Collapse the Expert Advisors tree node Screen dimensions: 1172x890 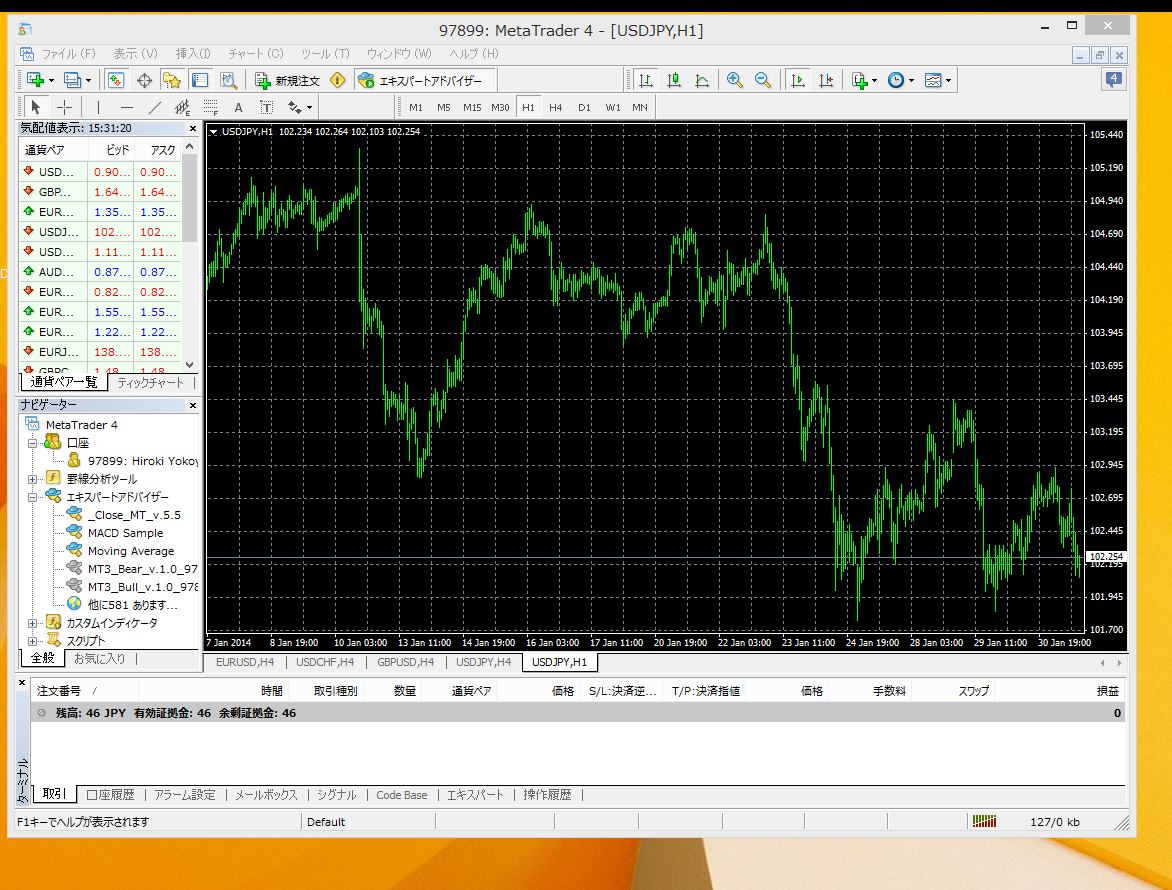coord(32,497)
